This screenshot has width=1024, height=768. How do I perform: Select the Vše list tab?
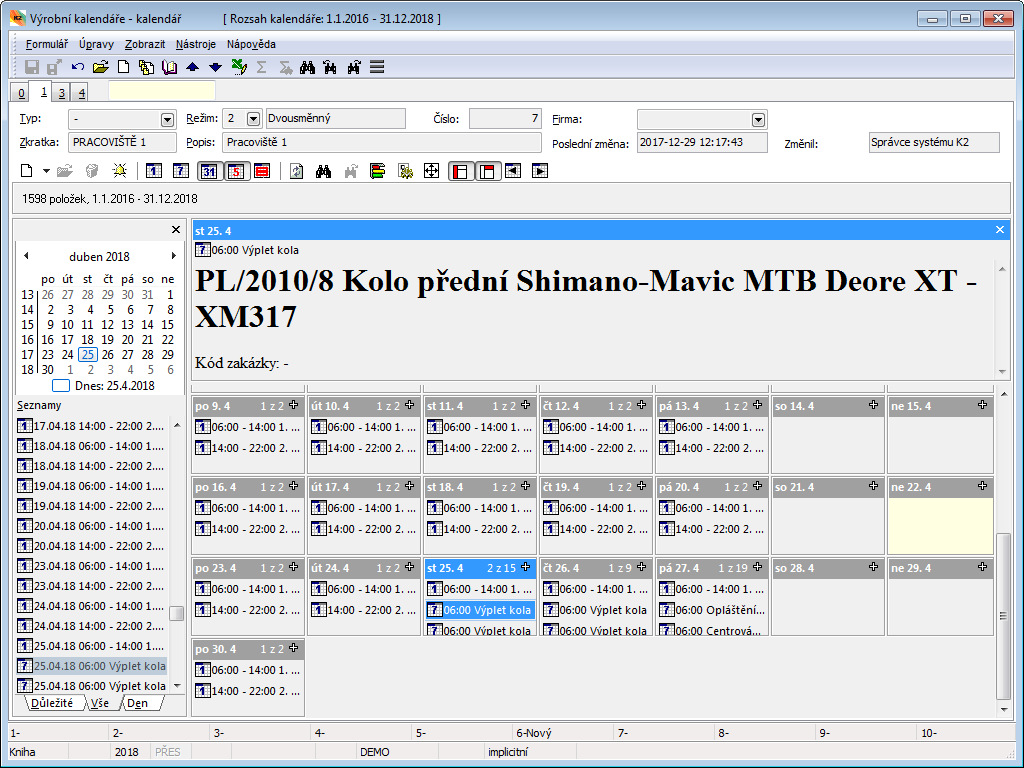pos(100,703)
